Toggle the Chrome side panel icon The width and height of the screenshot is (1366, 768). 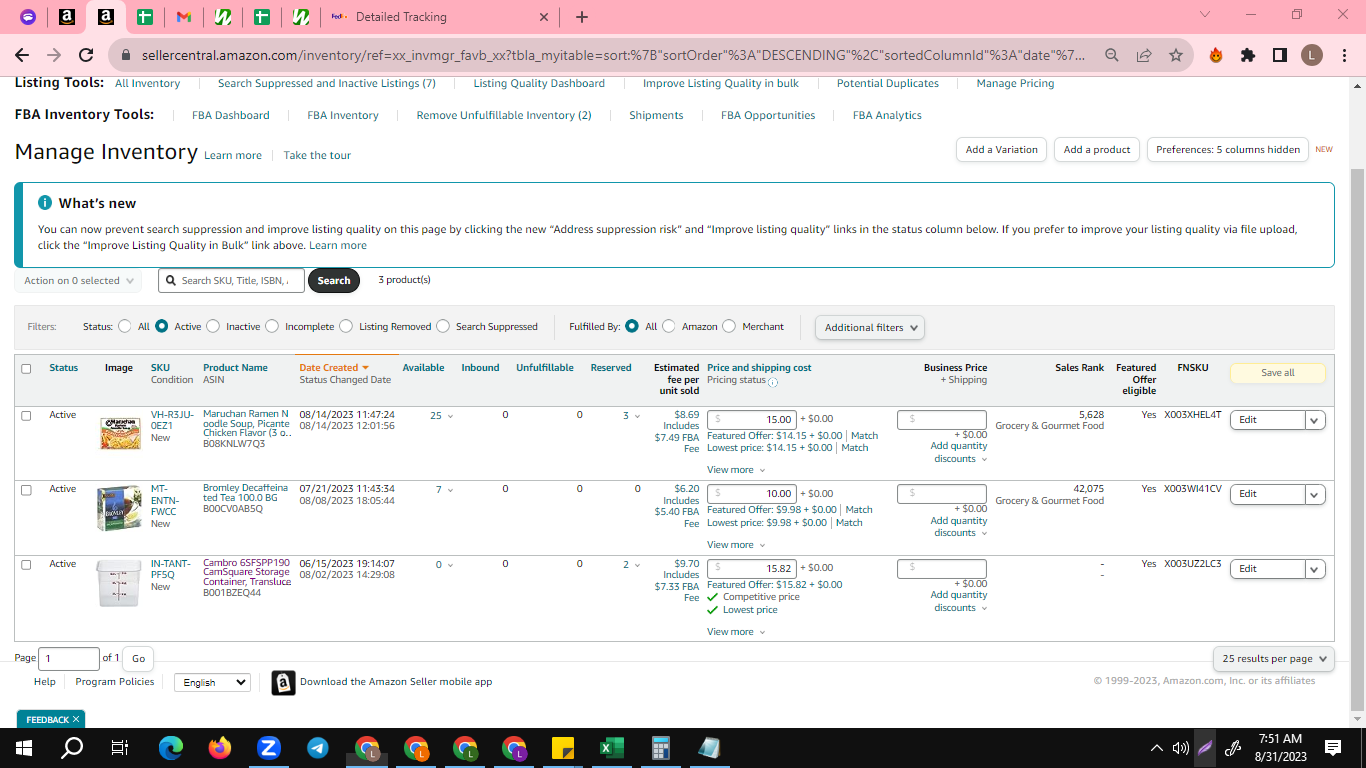pos(1280,56)
